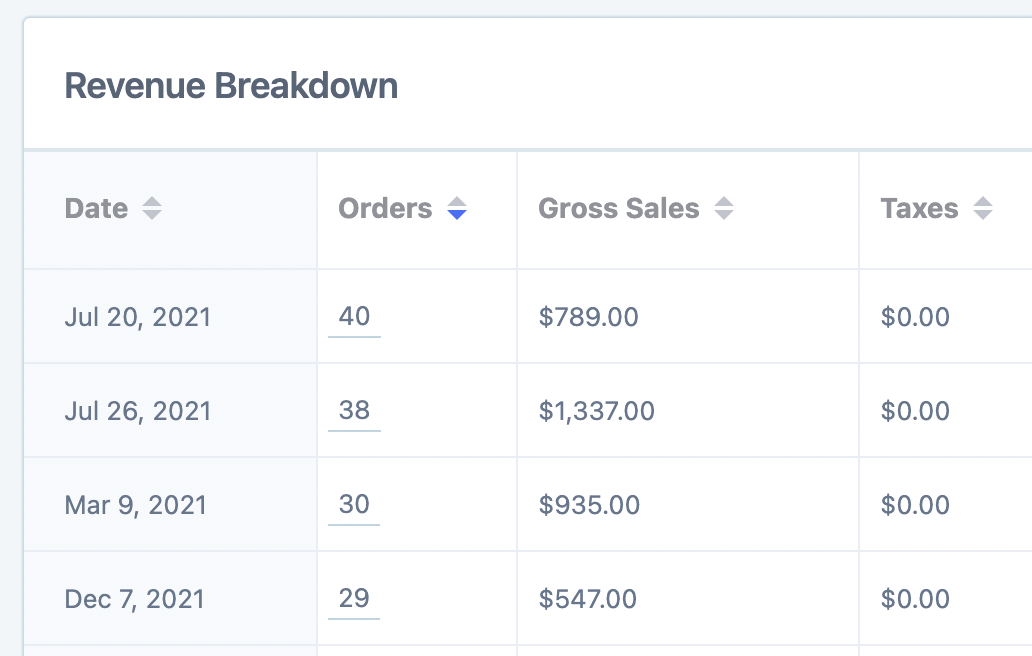The image size is (1032, 656).
Task: Click the $1,337.00 gross sales value
Action: click(596, 410)
